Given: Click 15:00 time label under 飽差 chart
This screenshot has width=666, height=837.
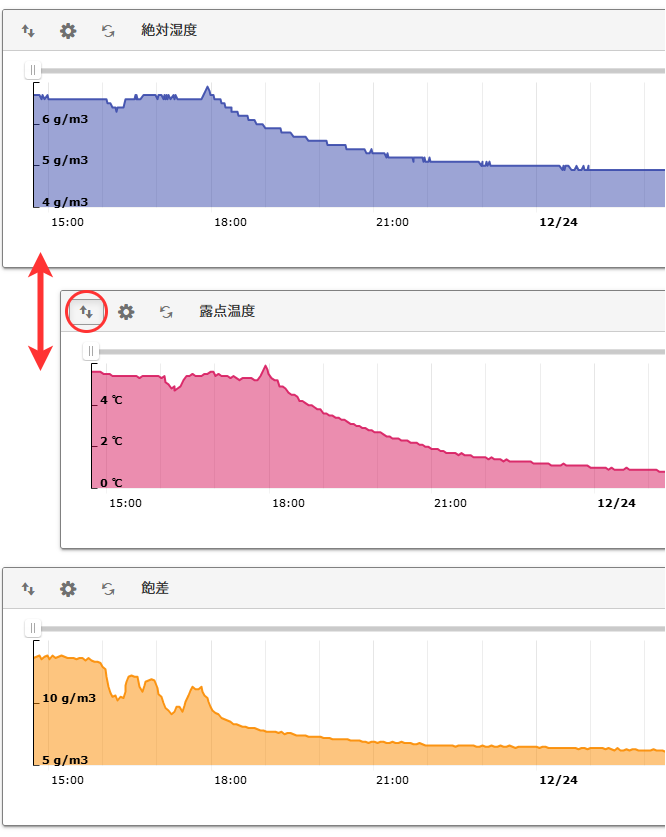Looking at the screenshot, I should [67, 780].
